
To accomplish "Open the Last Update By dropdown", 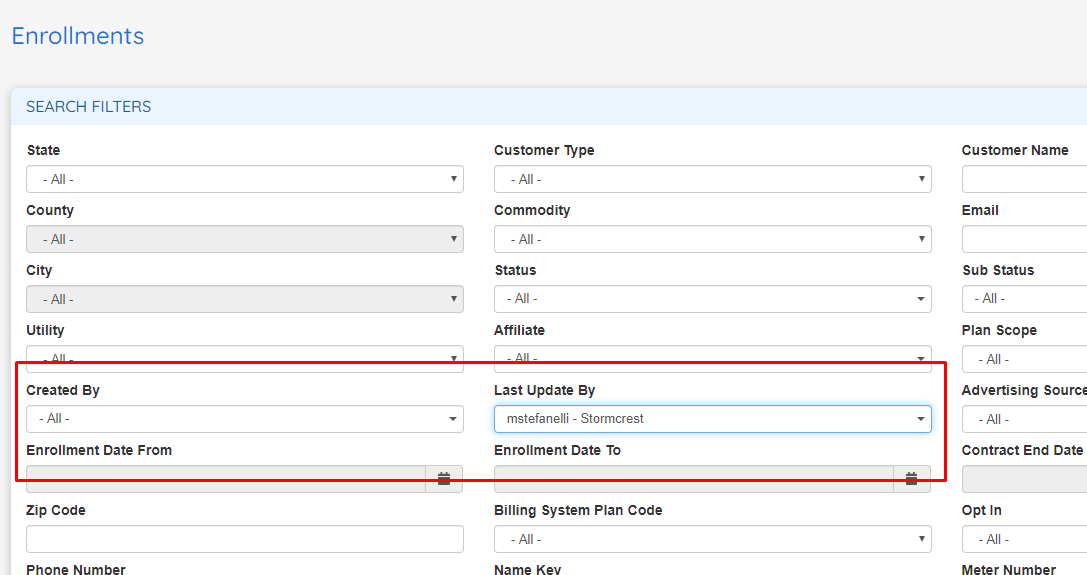I will pos(713,419).
